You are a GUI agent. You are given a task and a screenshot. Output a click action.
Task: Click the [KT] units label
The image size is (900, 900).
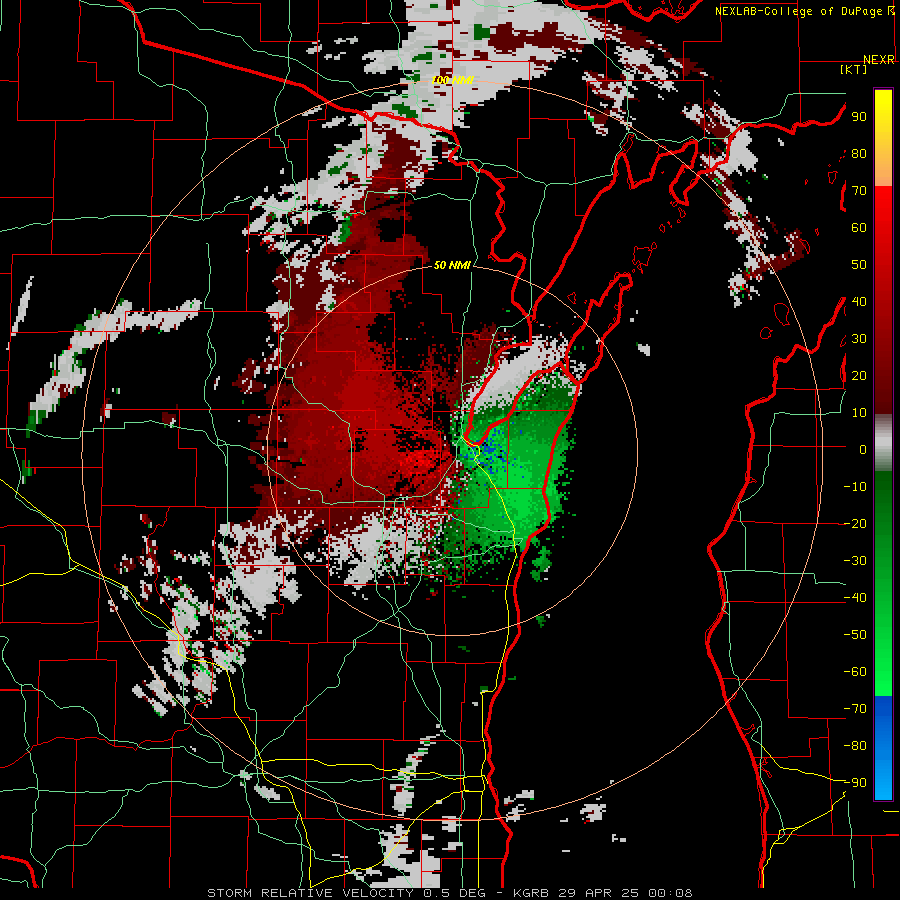pos(854,69)
